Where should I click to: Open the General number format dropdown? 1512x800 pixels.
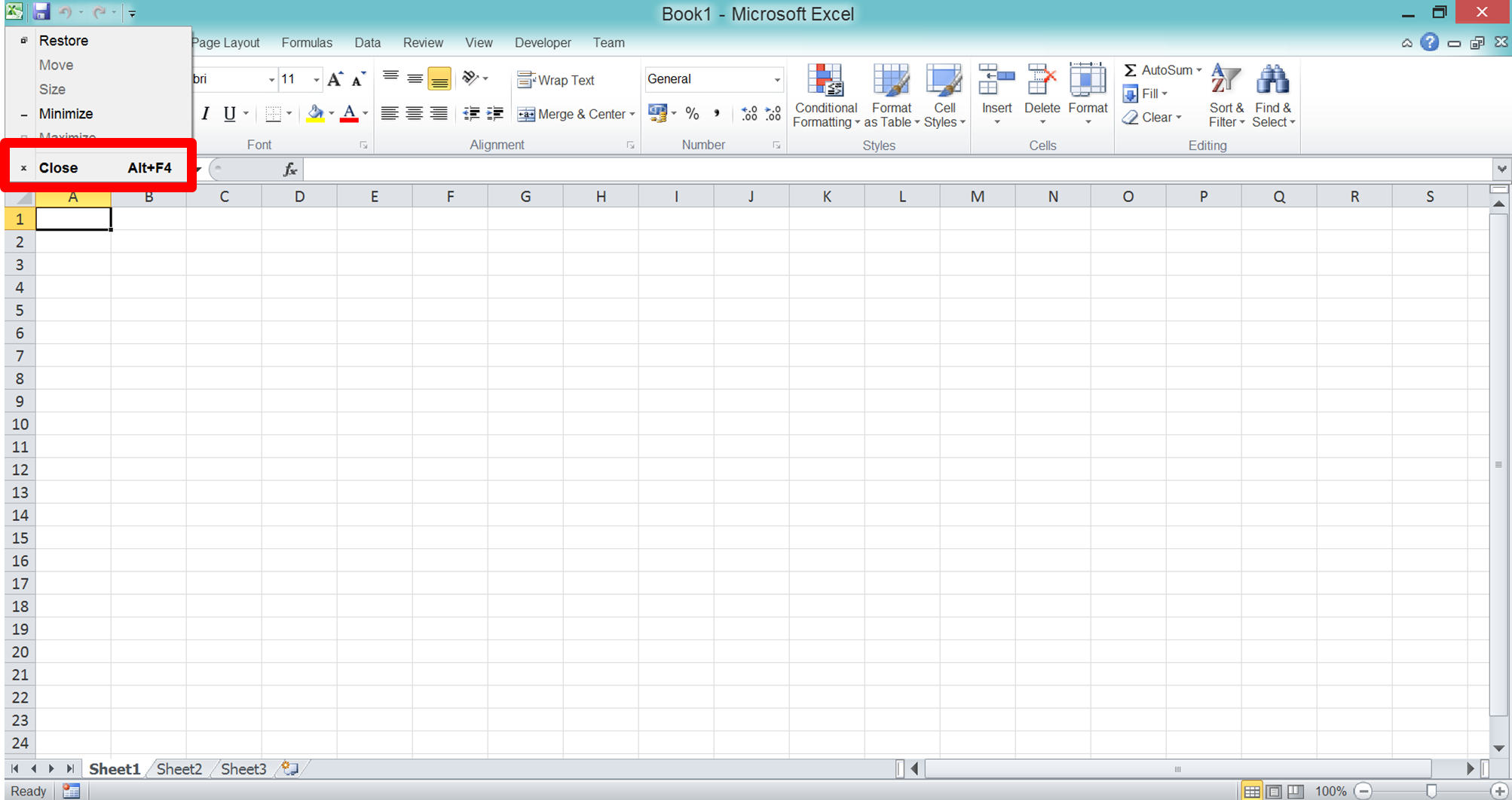[x=776, y=79]
